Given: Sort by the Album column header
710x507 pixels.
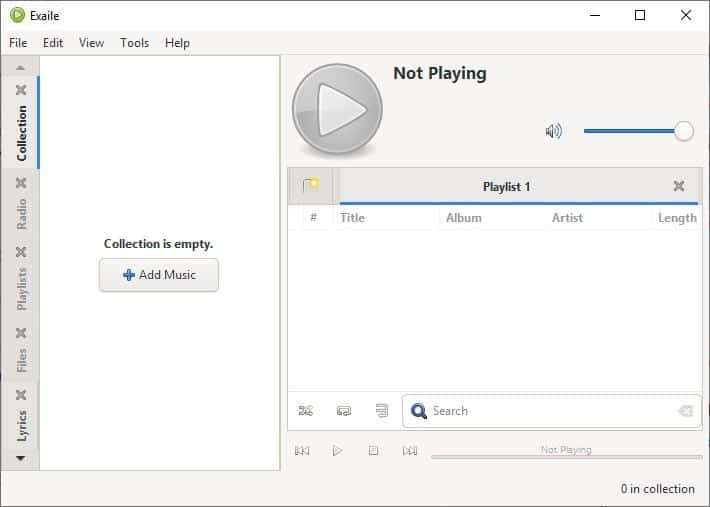Looking at the screenshot, I should point(493,218).
